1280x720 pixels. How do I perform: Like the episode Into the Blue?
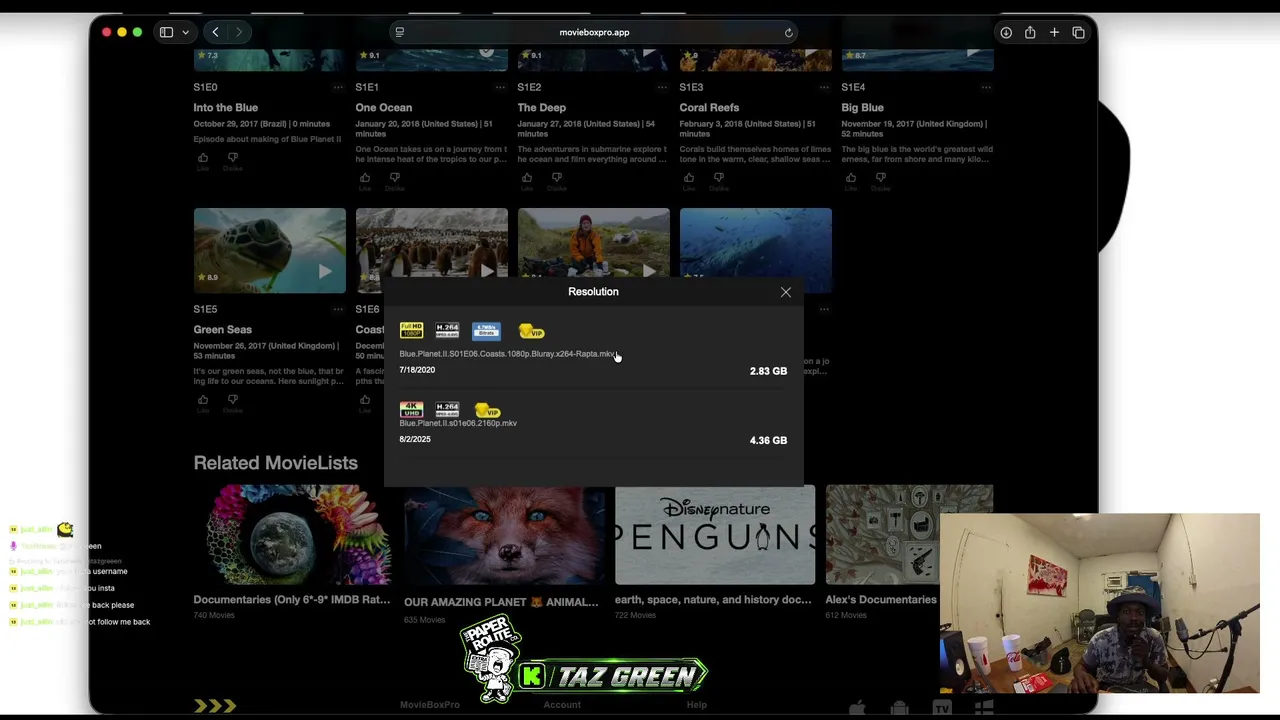coord(203,160)
